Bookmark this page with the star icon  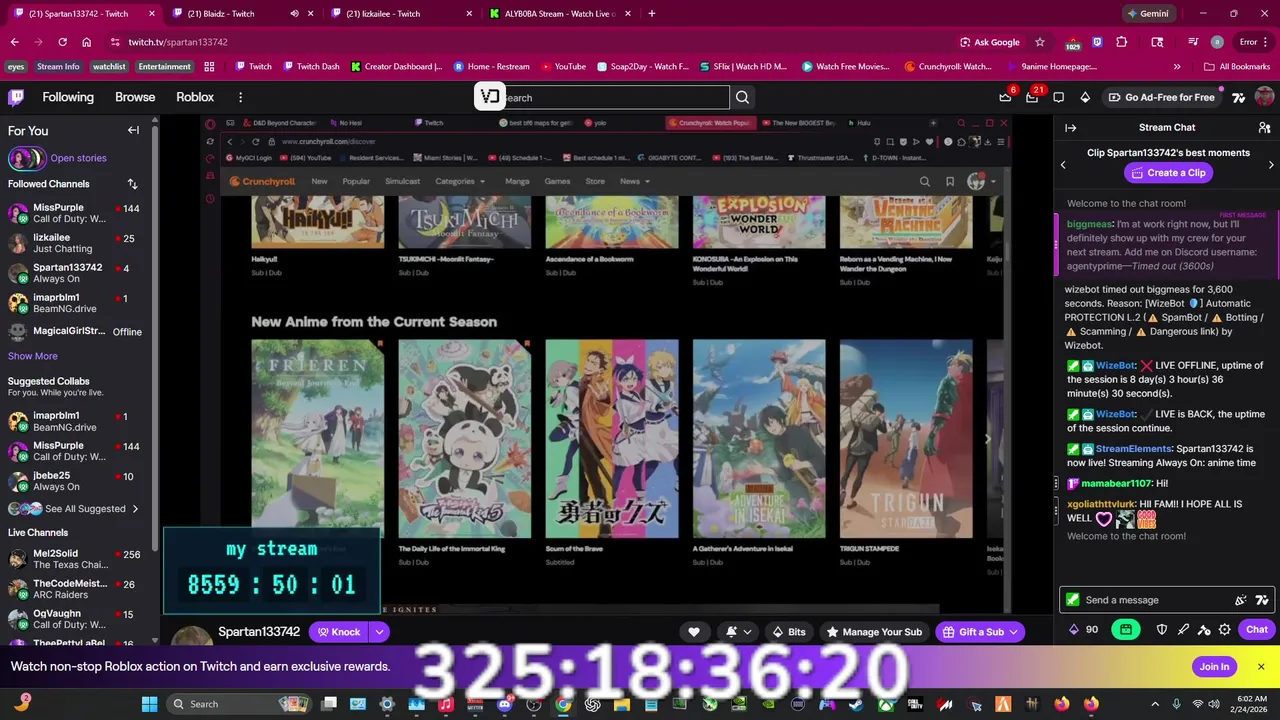click(x=1040, y=42)
